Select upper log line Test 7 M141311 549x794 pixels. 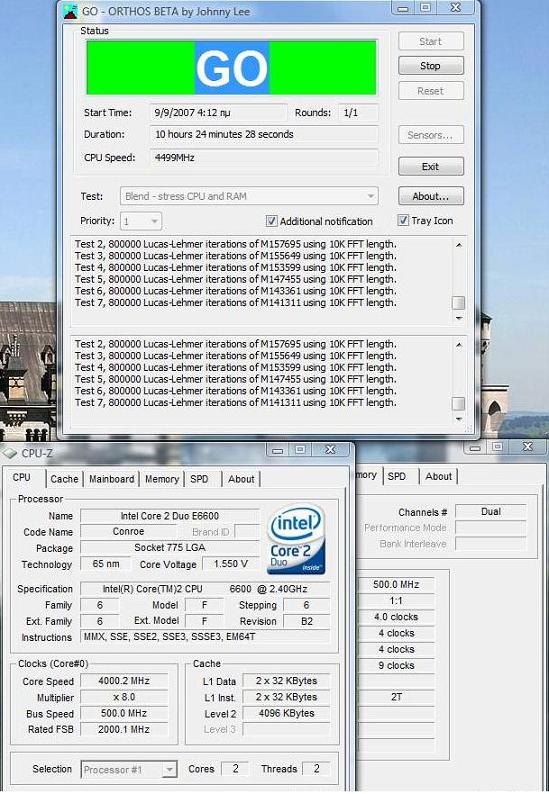(x=236, y=303)
